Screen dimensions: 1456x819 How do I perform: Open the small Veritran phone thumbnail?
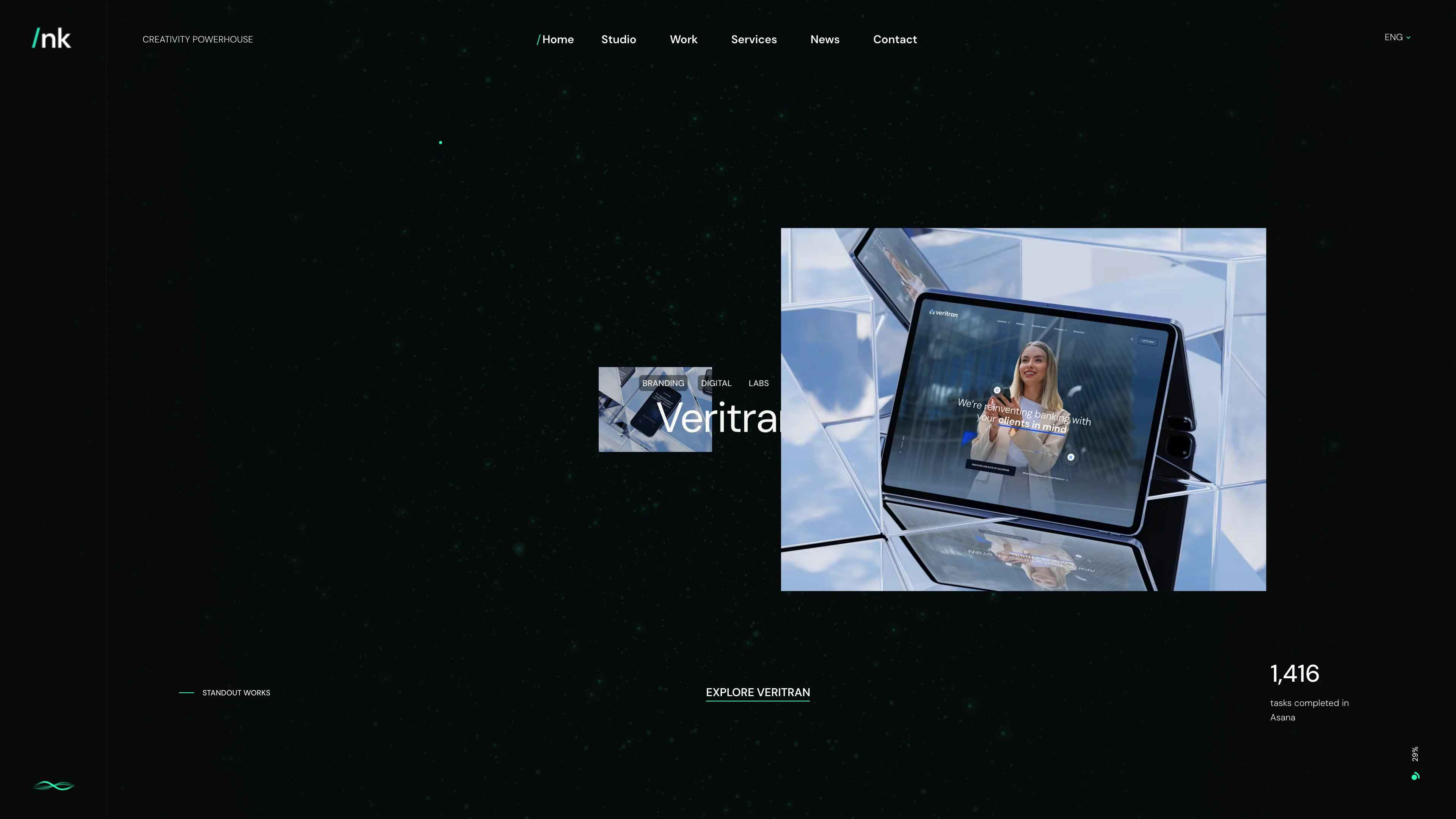click(655, 409)
